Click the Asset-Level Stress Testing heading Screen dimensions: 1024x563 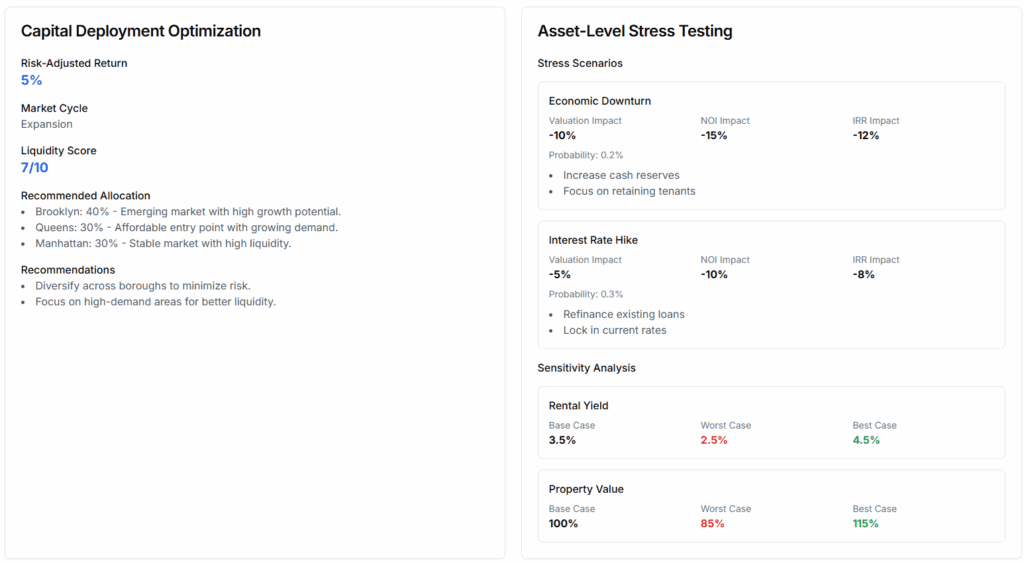pyautogui.click(x=635, y=31)
